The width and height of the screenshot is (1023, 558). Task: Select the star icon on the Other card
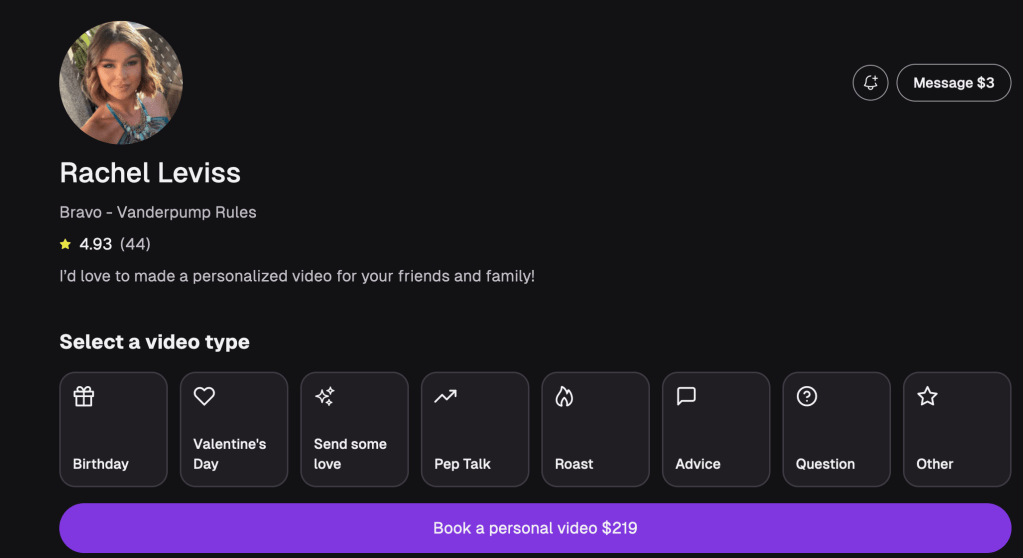point(927,397)
